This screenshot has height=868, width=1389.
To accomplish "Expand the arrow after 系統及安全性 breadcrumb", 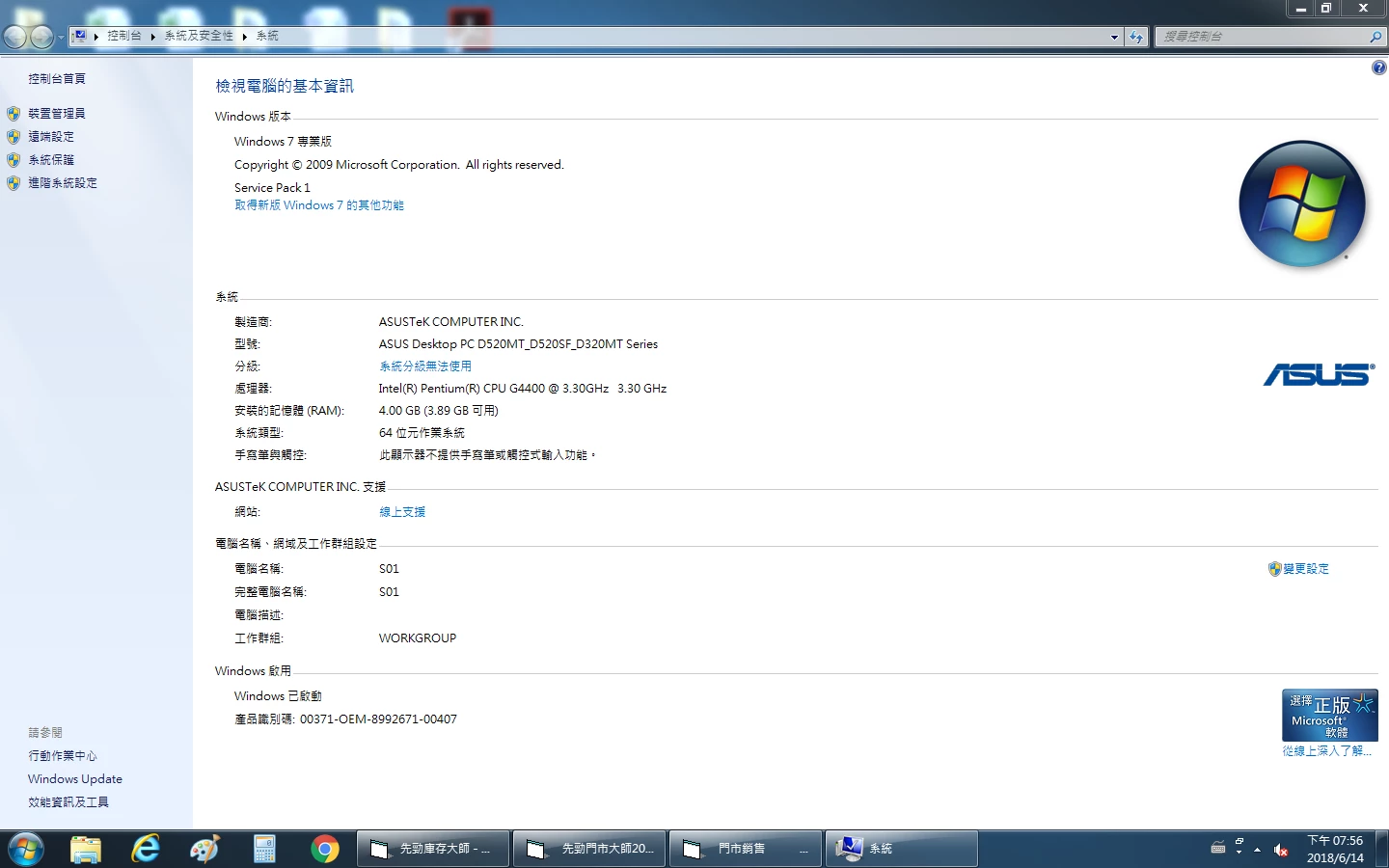I will [x=245, y=37].
